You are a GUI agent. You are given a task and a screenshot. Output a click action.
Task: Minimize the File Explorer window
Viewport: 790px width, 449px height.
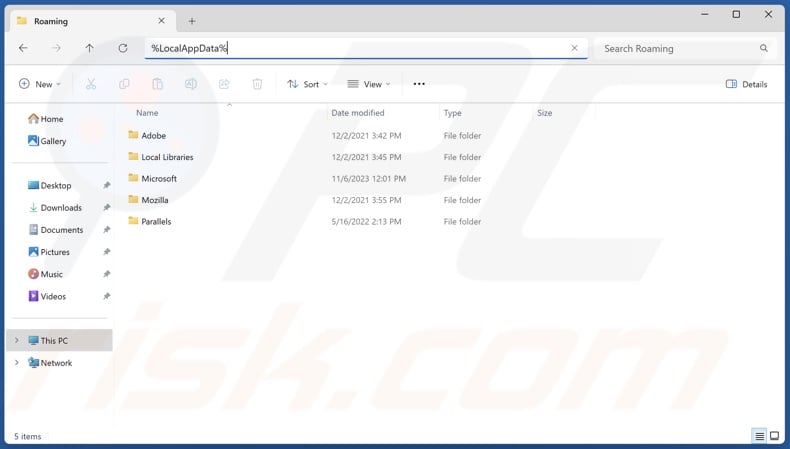click(x=705, y=14)
